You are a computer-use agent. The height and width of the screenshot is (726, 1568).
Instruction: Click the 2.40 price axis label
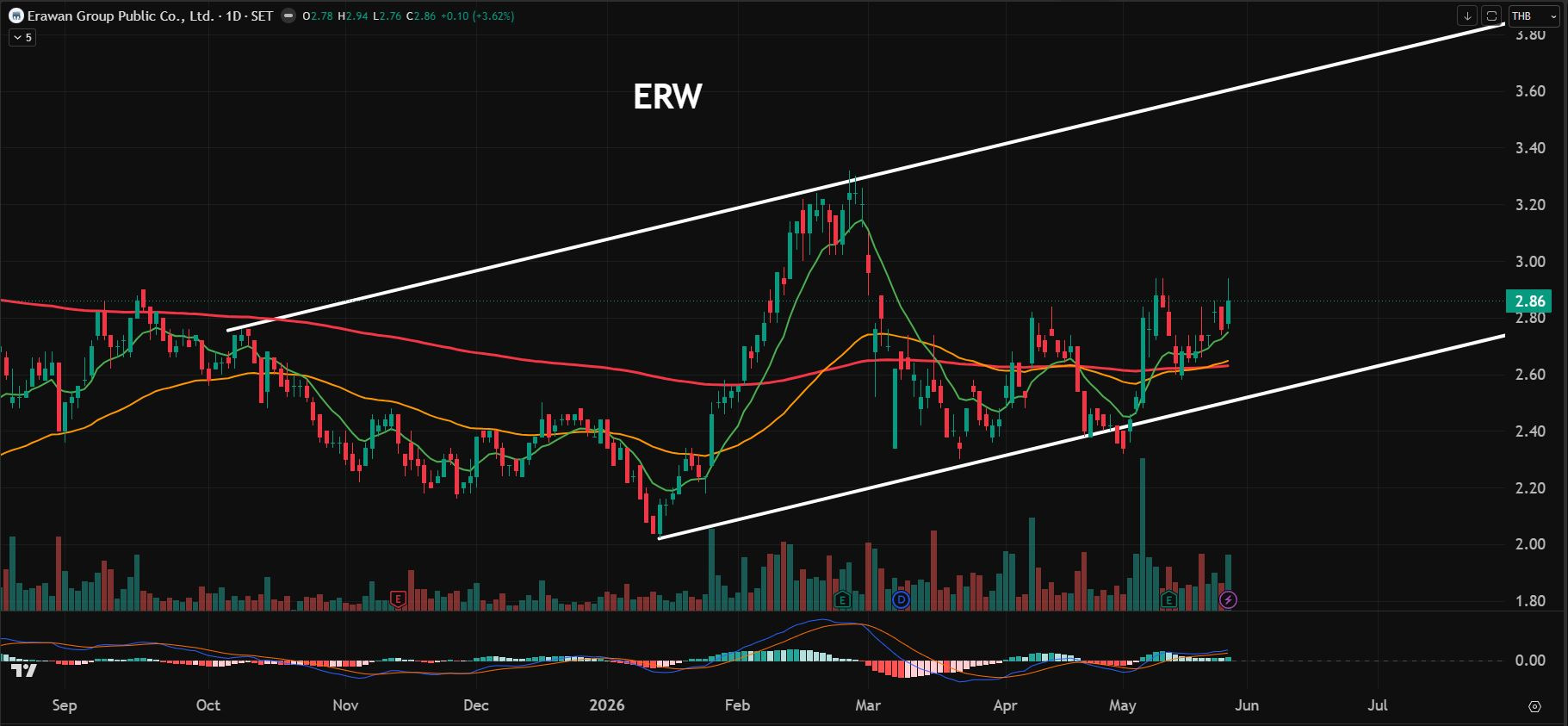pos(1530,431)
